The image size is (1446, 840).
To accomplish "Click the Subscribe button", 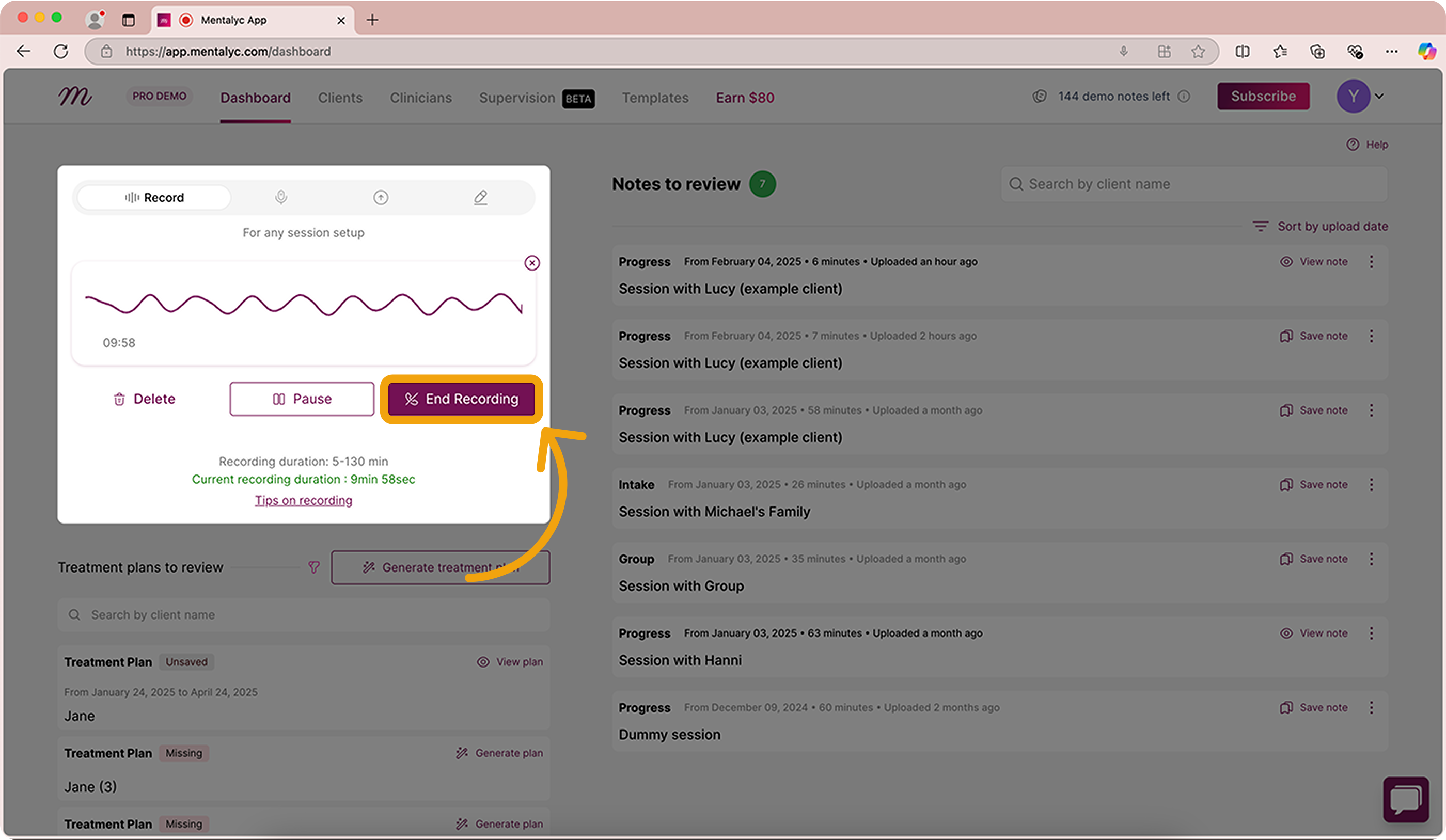I will pos(1263,97).
